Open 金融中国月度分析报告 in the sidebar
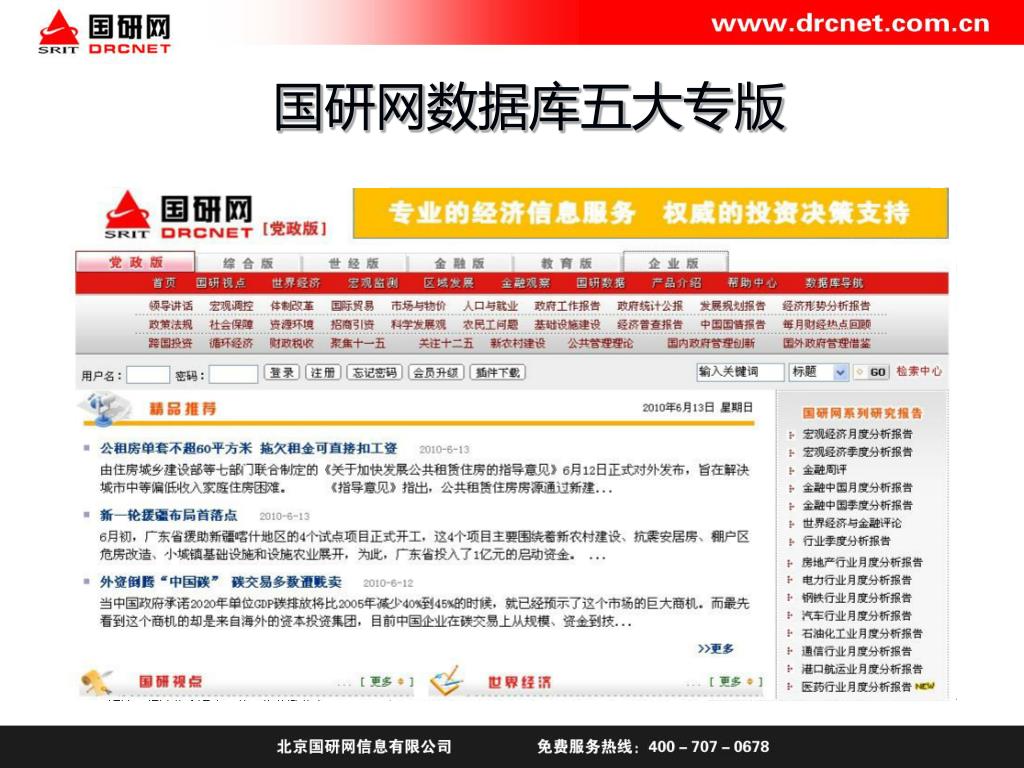The height and width of the screenshot is (768, 1024). coord(857,487)
